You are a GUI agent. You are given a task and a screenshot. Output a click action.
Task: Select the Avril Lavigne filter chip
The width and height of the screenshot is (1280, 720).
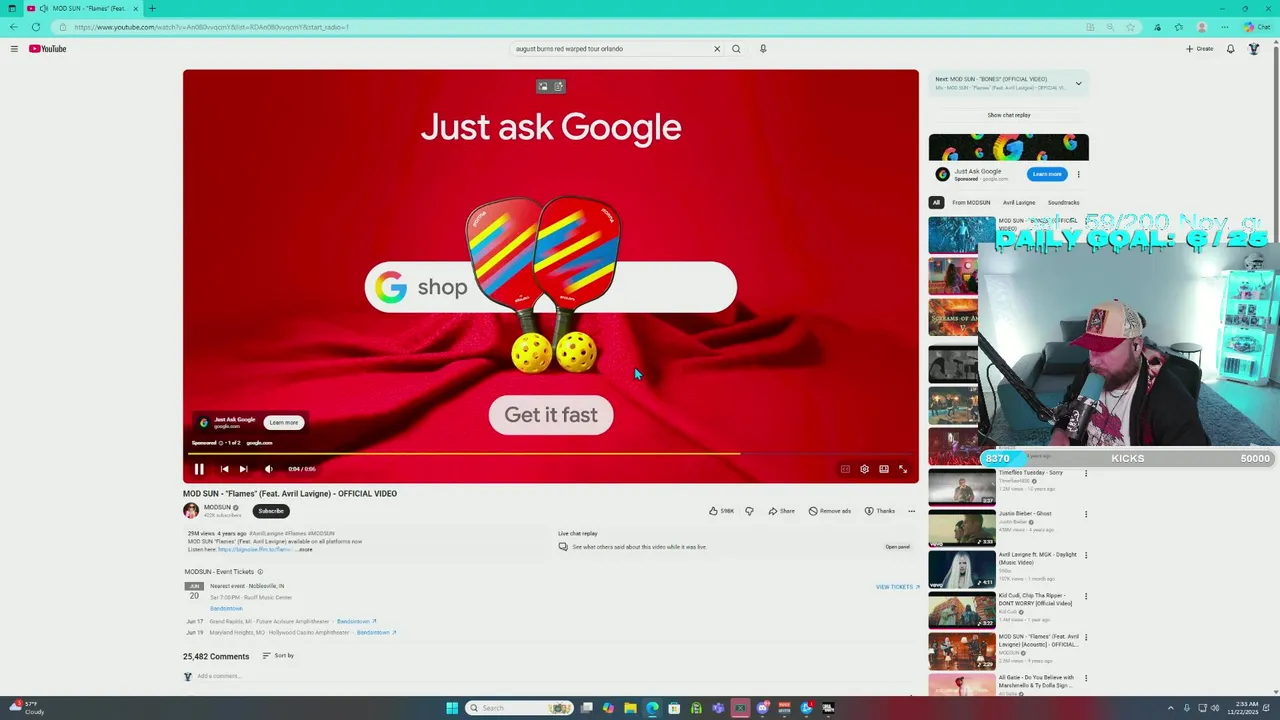(1019, 203)
